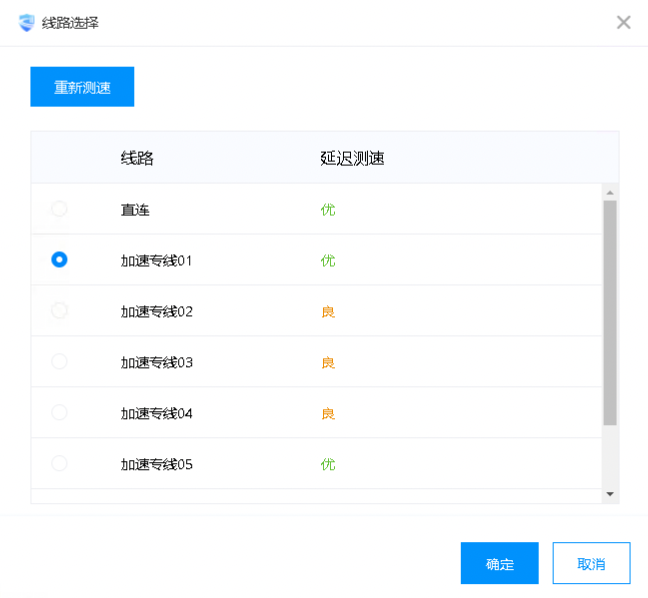
Task: Choose the 加速专线02 radio button
Action: coord(59,310)
